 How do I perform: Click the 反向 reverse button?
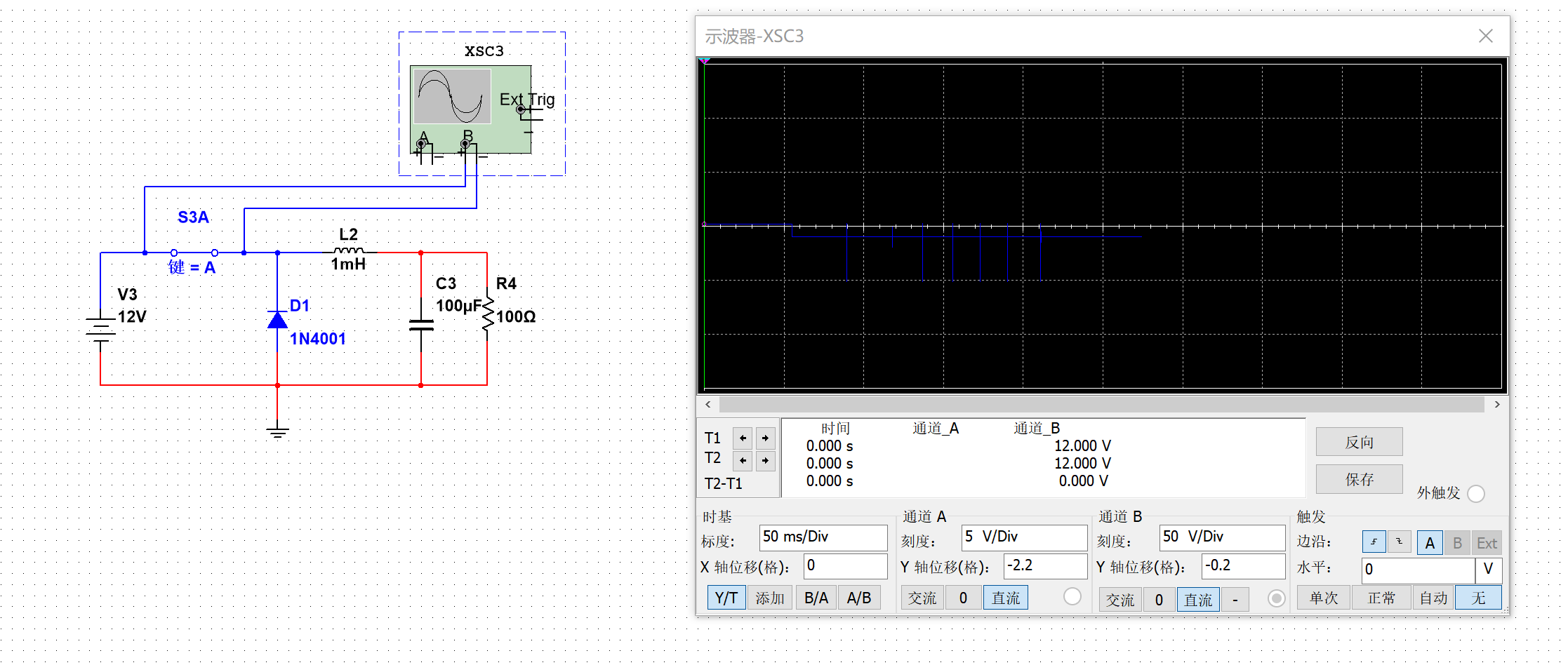click(1360, 442)
